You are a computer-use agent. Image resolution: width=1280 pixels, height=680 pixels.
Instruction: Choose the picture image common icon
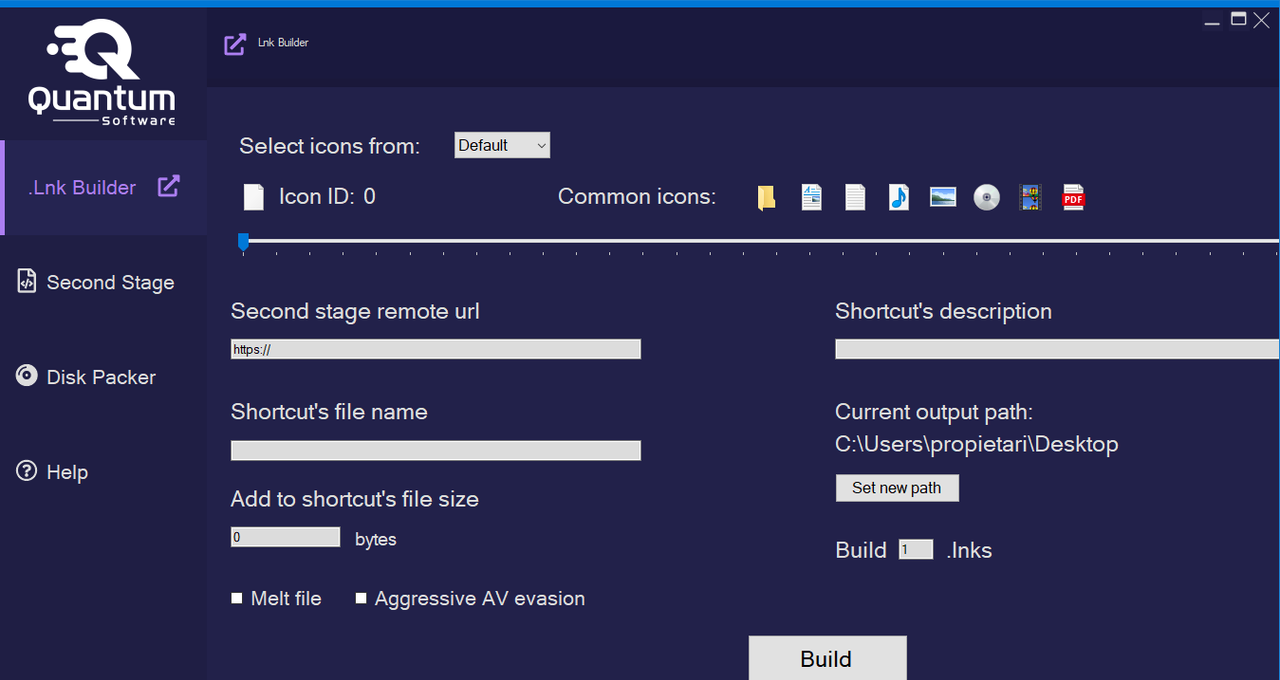pyautogui.click(x=943, y=198)
